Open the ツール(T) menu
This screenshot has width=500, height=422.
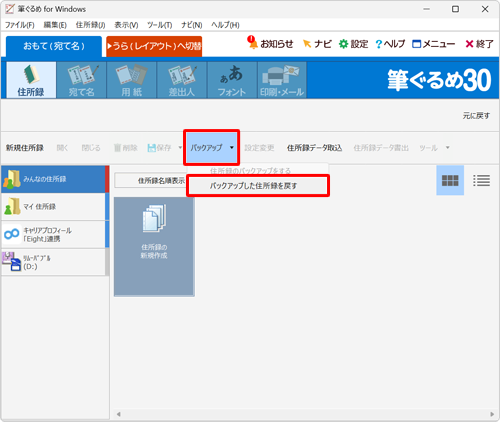coord(160,25)
